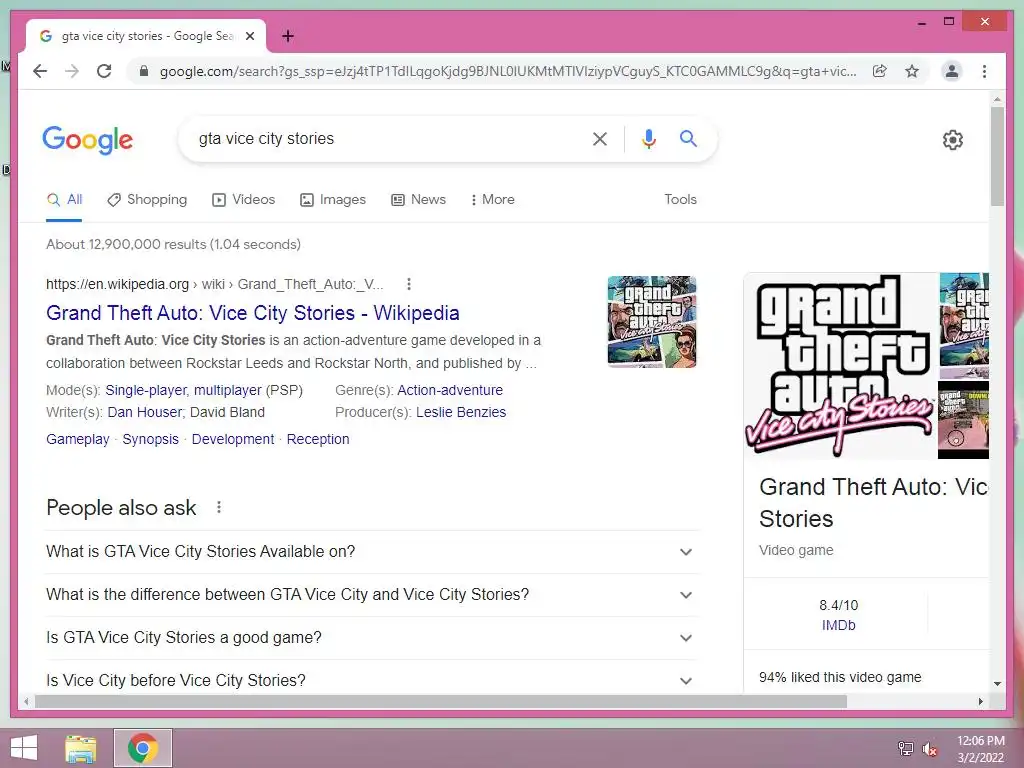Select the All results tab

(x=65, y=200)
